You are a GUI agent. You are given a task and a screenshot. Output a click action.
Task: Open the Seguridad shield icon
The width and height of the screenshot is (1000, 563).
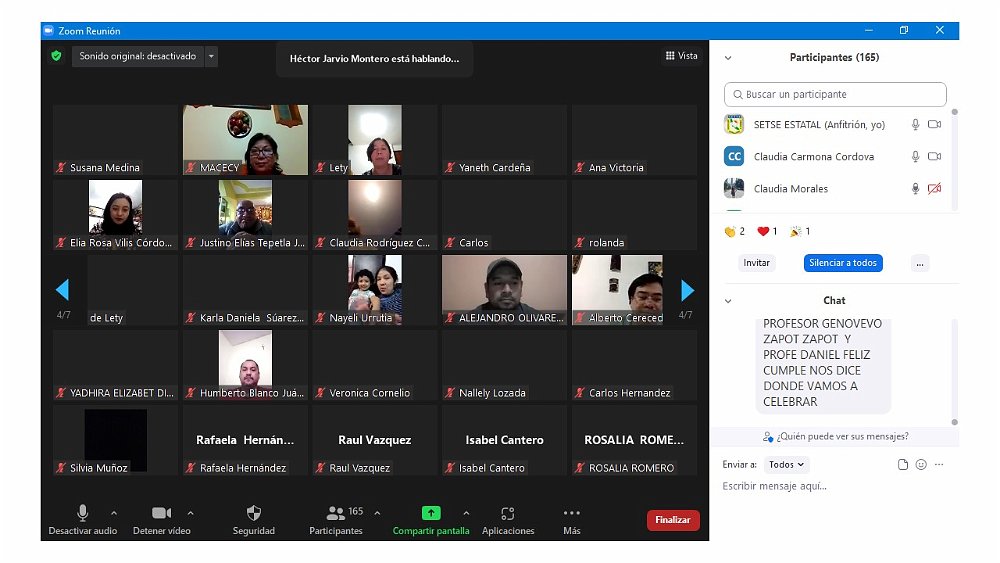tap(253, 513)
